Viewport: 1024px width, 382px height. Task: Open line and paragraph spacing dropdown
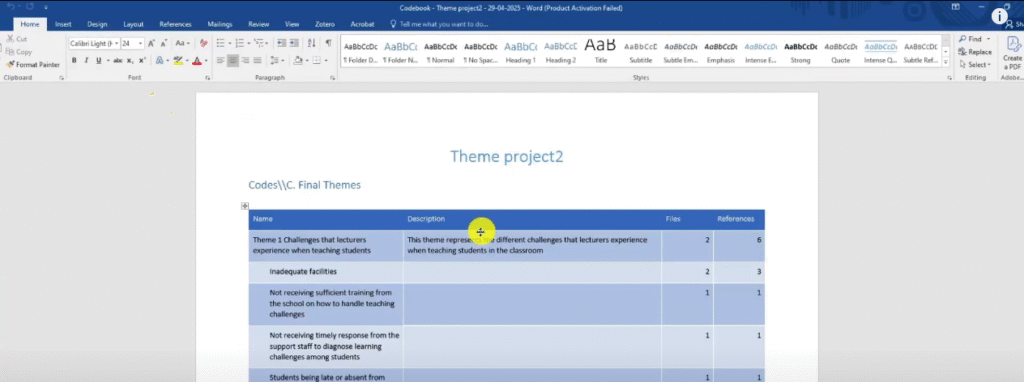[x=278, y=61]
